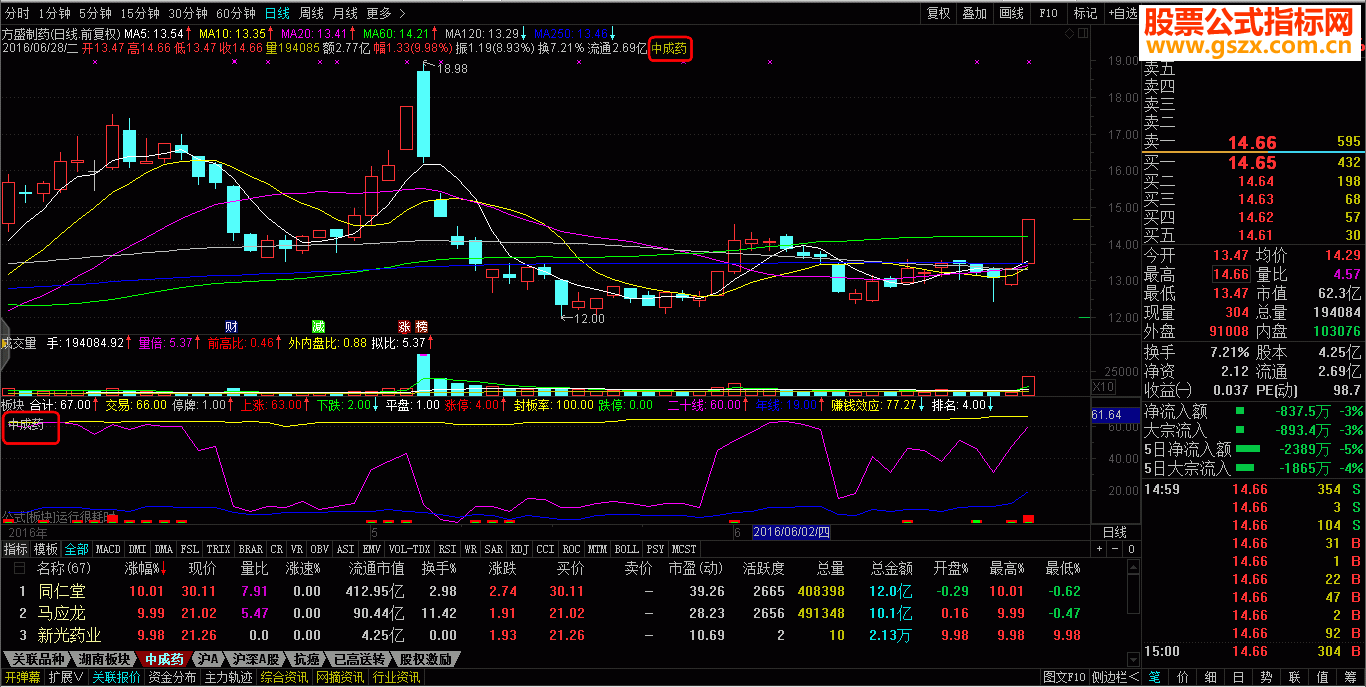The height and width of the screenshot is (687, 1366).
Task: Apply the MCST indicator
Action: point(684,549)
